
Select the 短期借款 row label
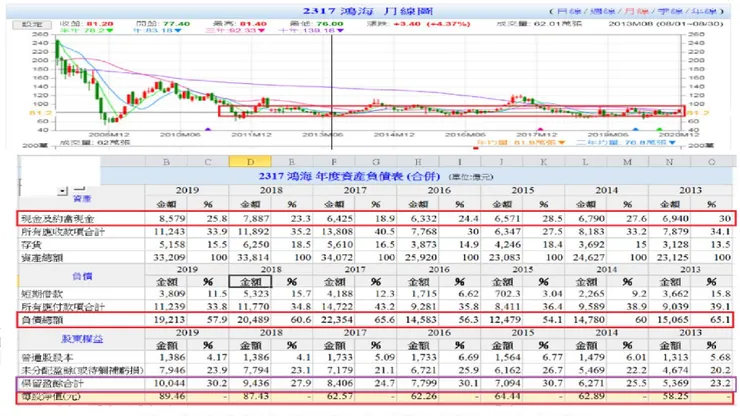42,294
